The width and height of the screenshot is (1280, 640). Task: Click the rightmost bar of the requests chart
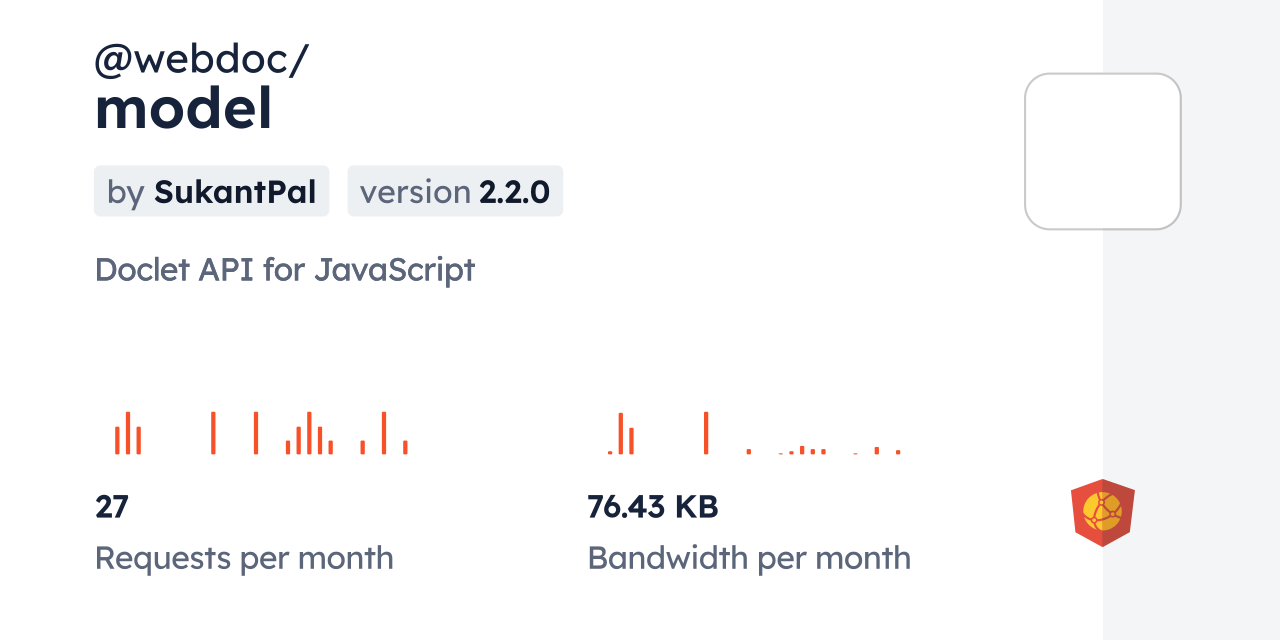405,447
